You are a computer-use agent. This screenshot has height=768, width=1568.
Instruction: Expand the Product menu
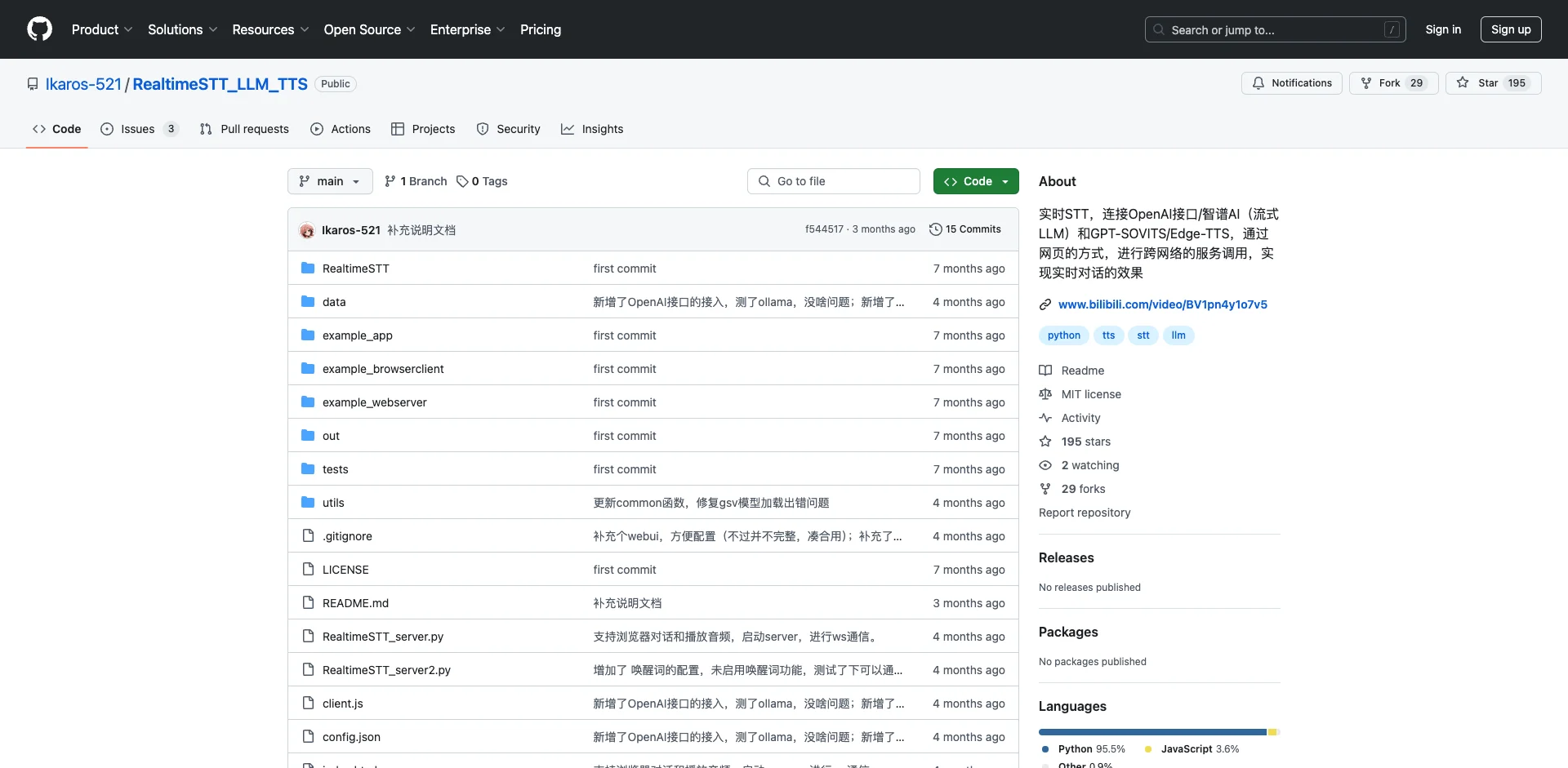click(x=102, y=29)
